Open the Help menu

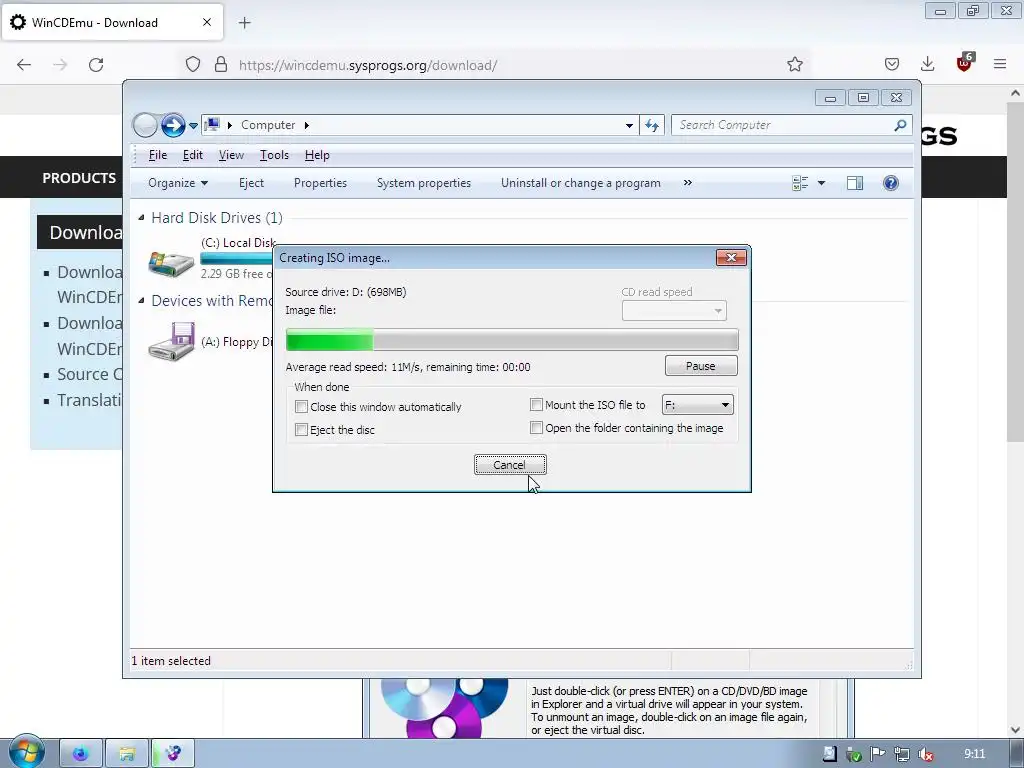[x=317, y=155]
